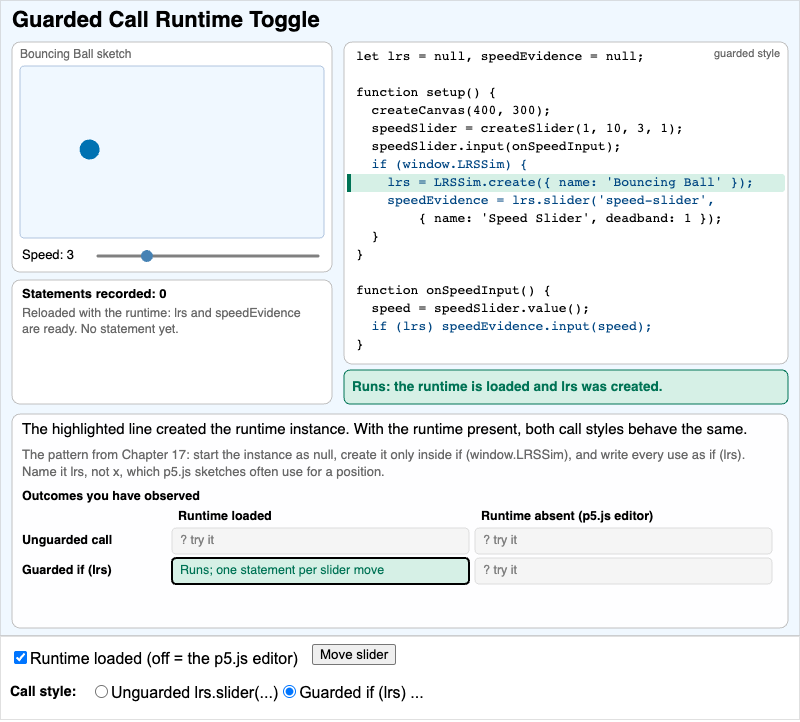Click the 'Runtime loaded' column header
Screen dimensions: 800x722
tap(224, 516)
